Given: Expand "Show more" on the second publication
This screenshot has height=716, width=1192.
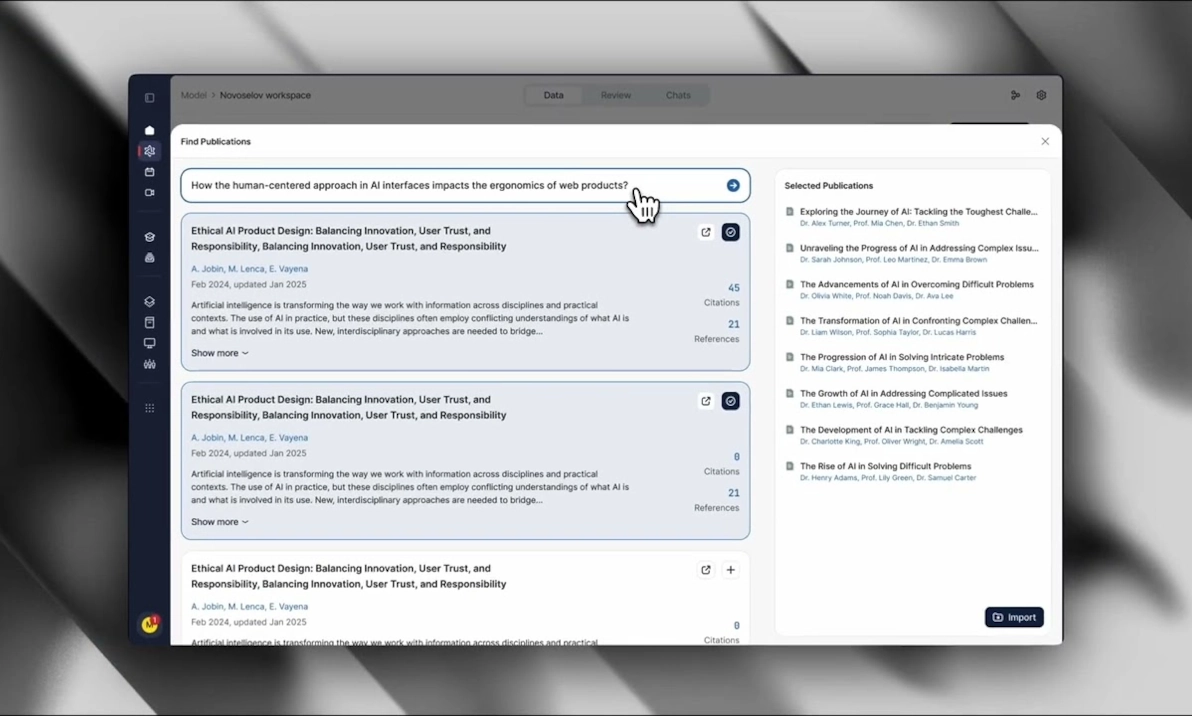Looking at the screenshot, I should click(x=219, y=522).
